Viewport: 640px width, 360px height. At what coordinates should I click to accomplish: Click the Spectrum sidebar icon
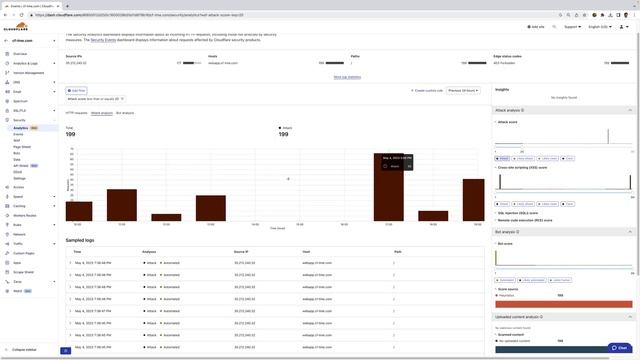pyautogui.click(x=7, y=101)
